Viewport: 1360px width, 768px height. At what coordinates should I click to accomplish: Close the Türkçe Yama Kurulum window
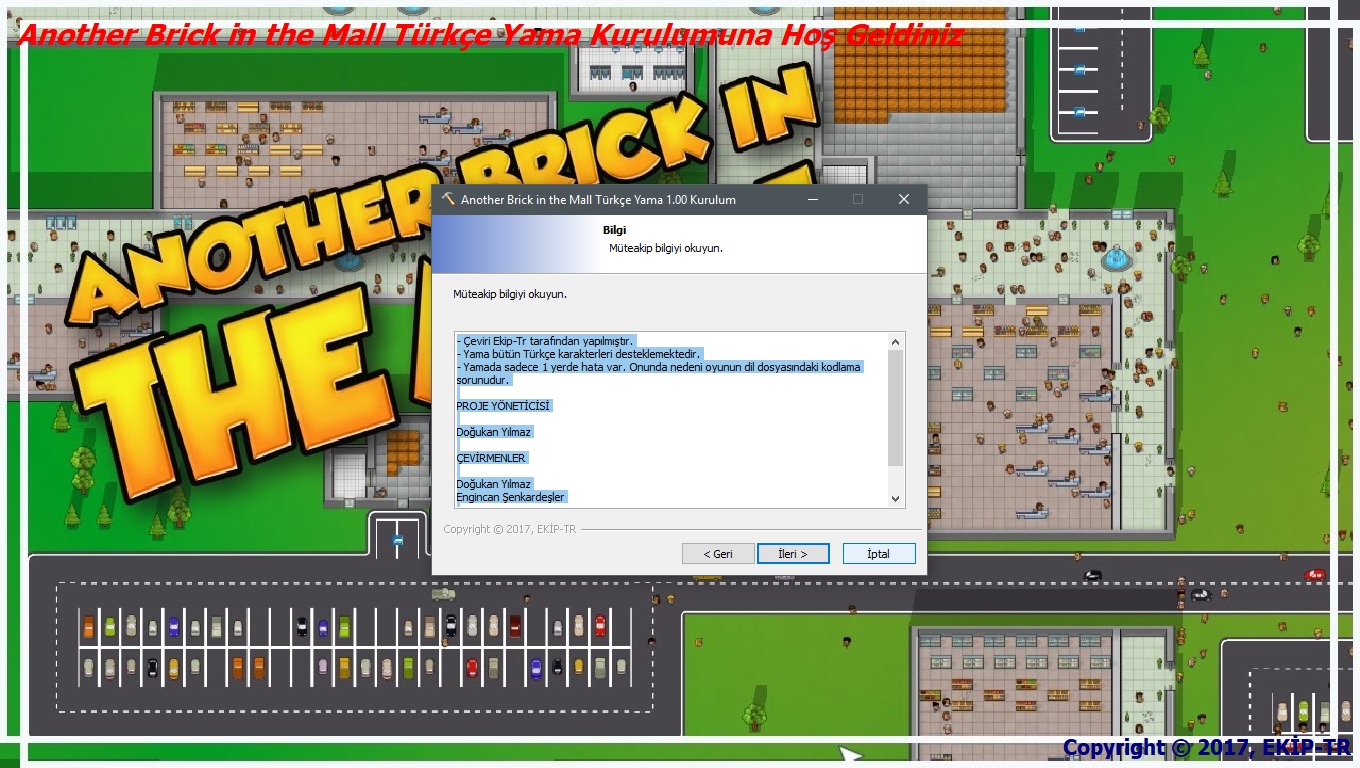pyautogui.click(x=904, y=199)
